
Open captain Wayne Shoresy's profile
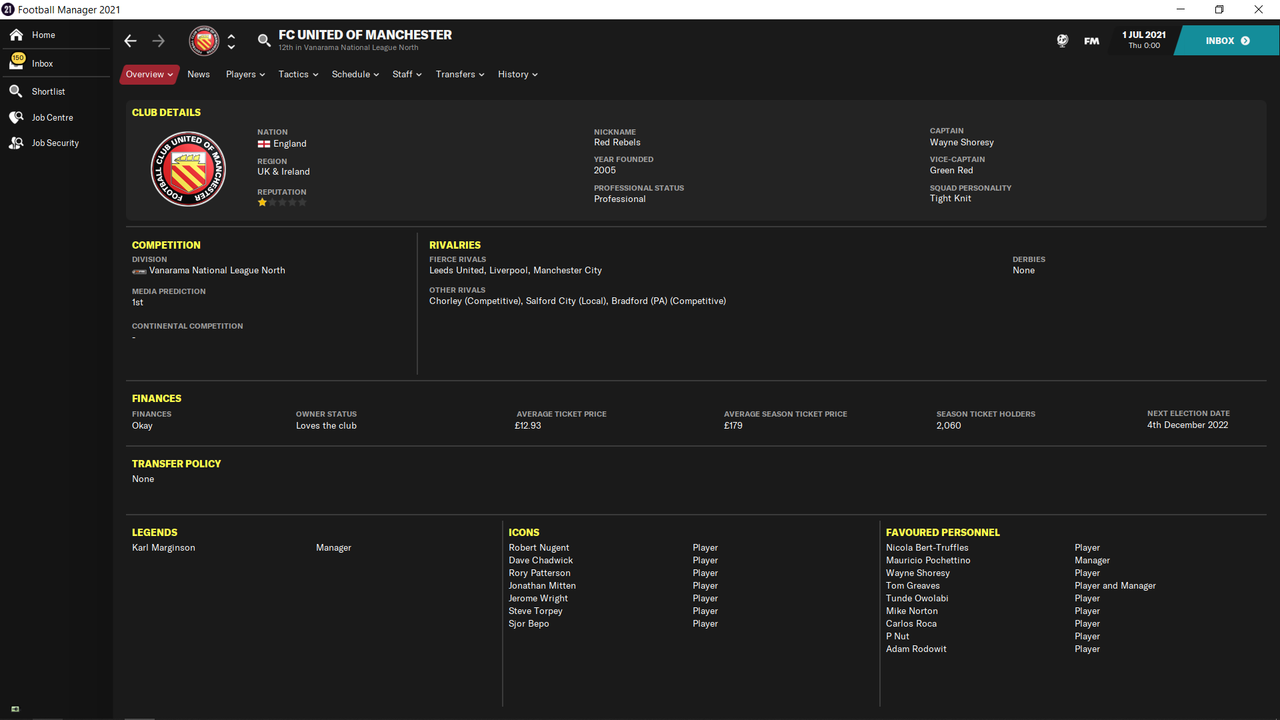point(961,143)
